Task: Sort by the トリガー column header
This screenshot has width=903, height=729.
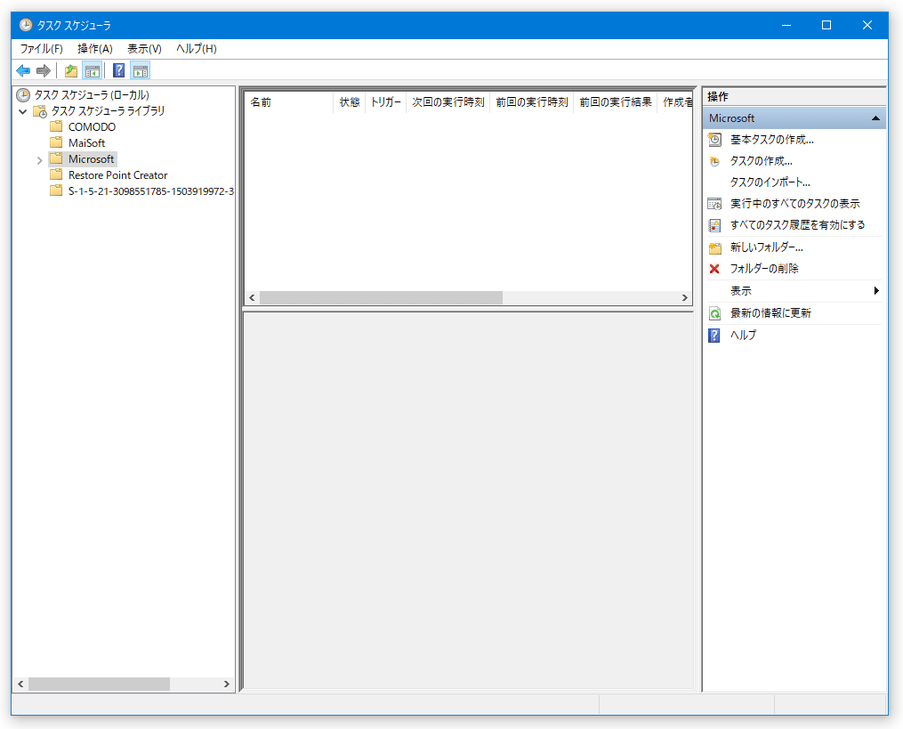Action: pos(385,102)
